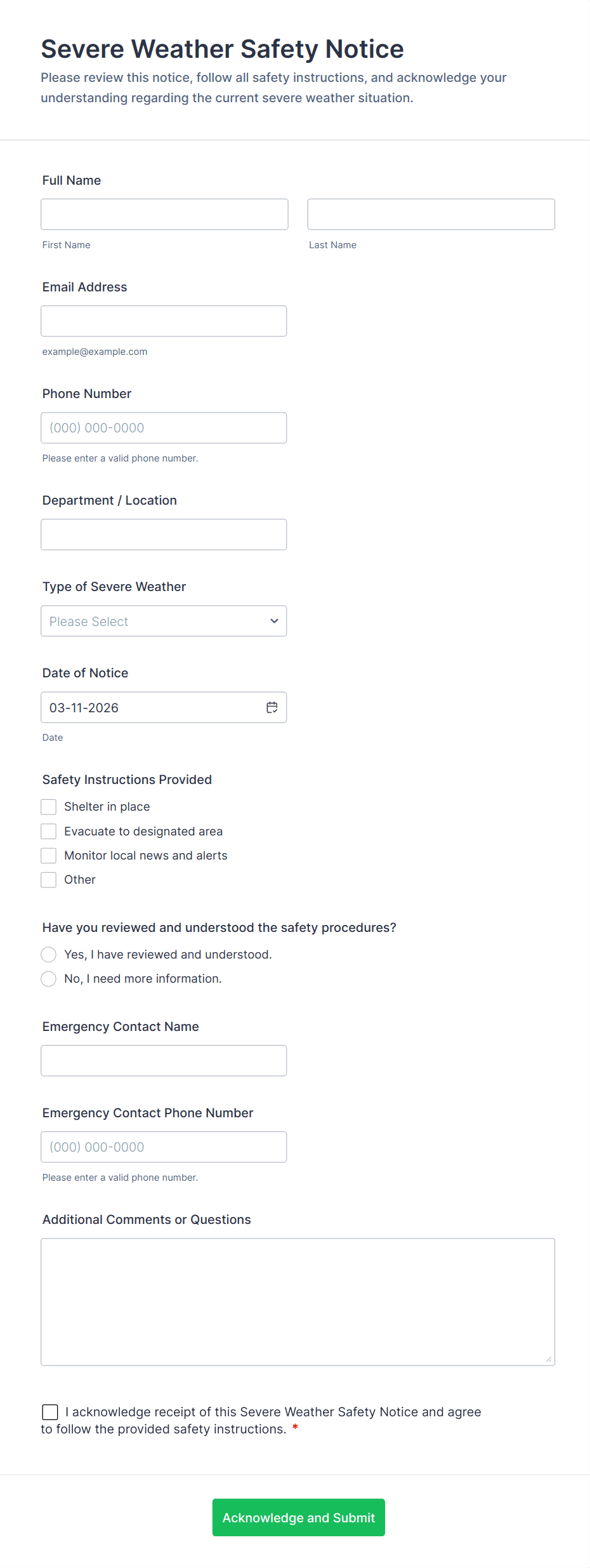Click the Department / Location field
590x1568 pixels.
(x=164, y=535)
